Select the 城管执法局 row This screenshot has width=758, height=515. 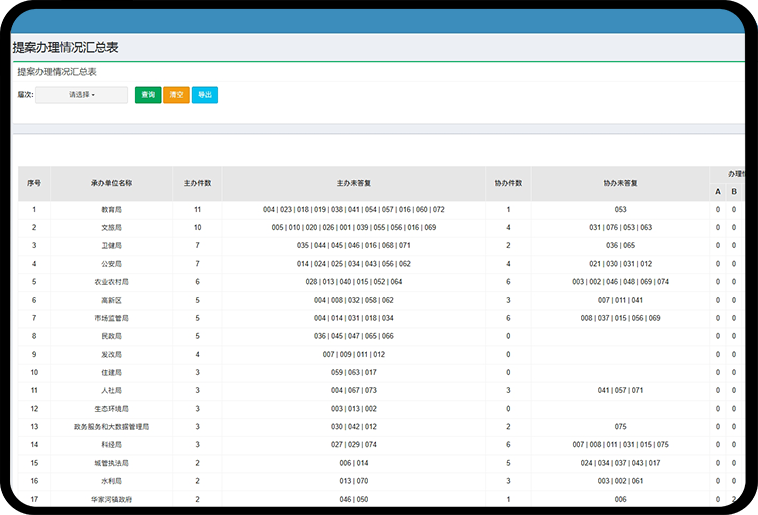(111, 463)
